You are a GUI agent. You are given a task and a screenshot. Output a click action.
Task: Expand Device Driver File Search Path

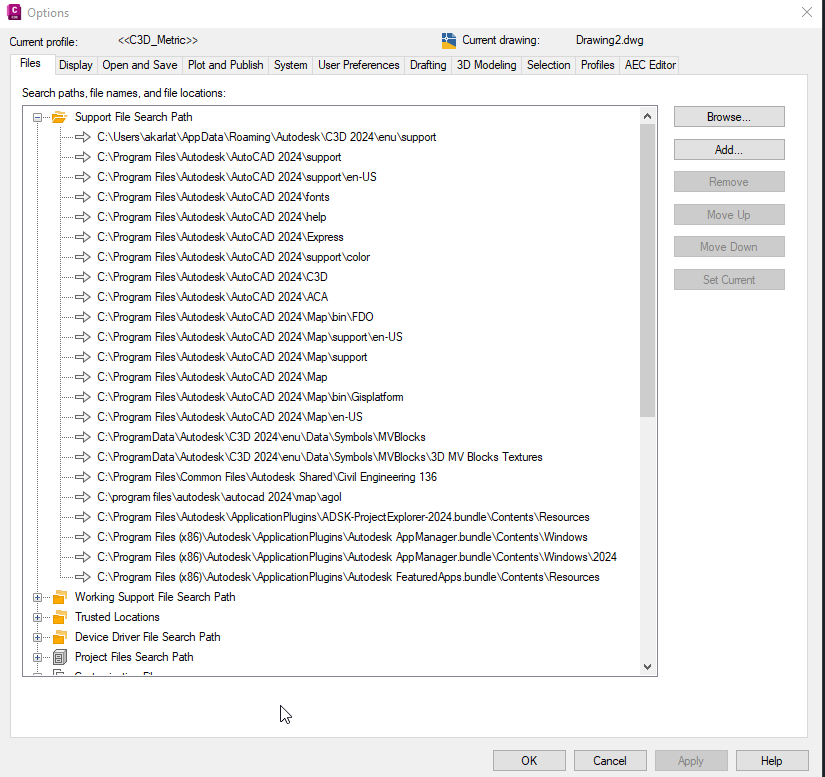pos(37,637)
